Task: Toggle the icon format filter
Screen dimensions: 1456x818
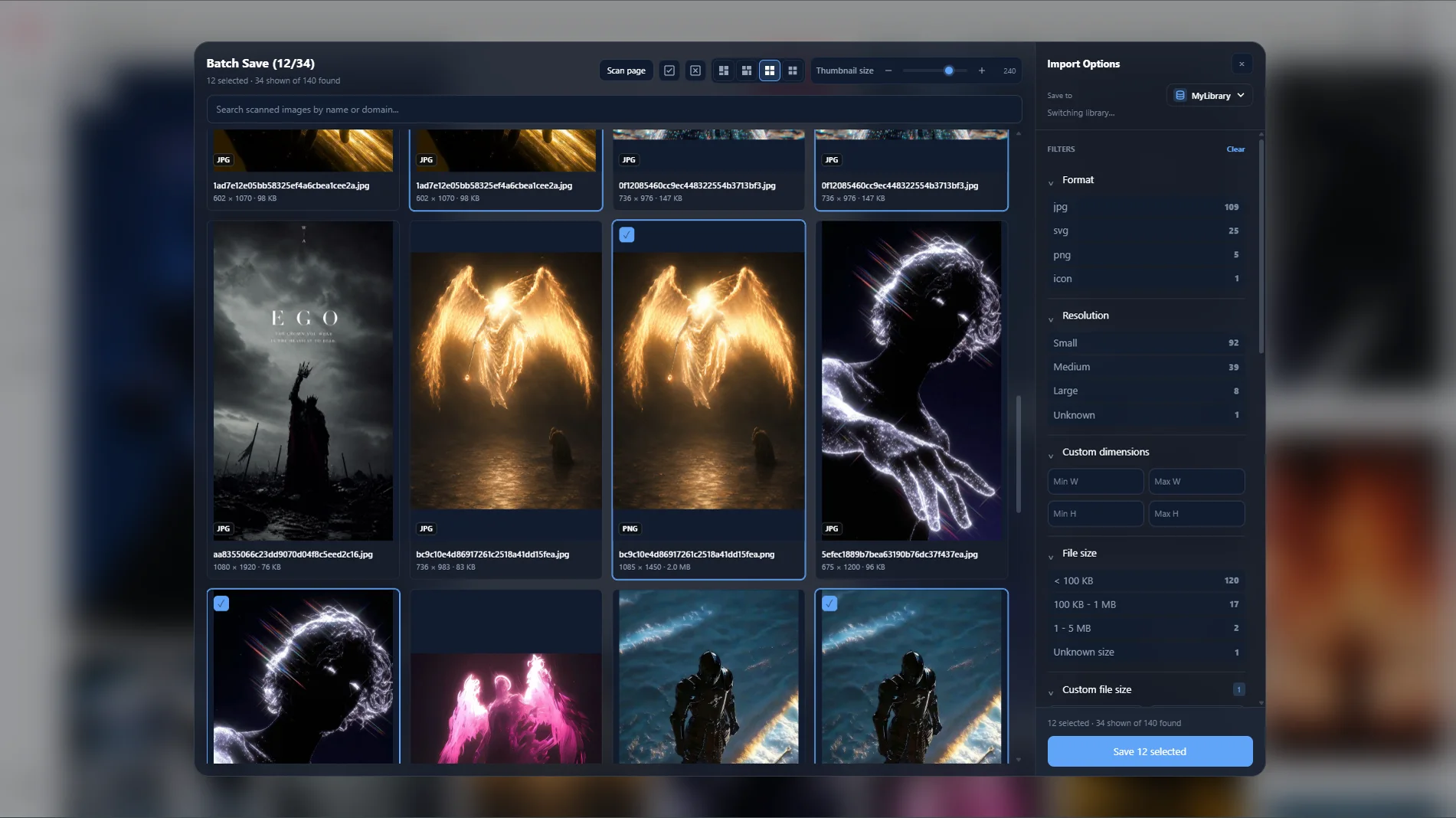Action: [1146, 279]
